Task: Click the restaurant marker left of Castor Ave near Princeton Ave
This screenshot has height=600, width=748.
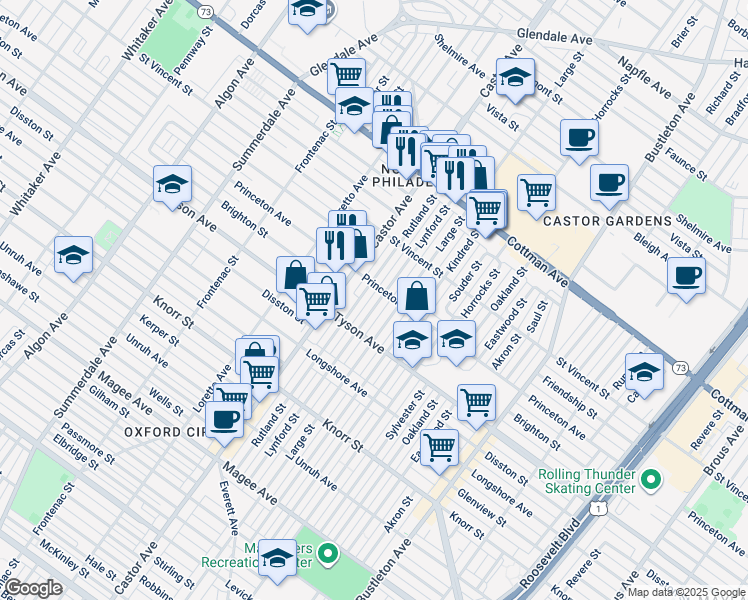Action: pos(336,247)
